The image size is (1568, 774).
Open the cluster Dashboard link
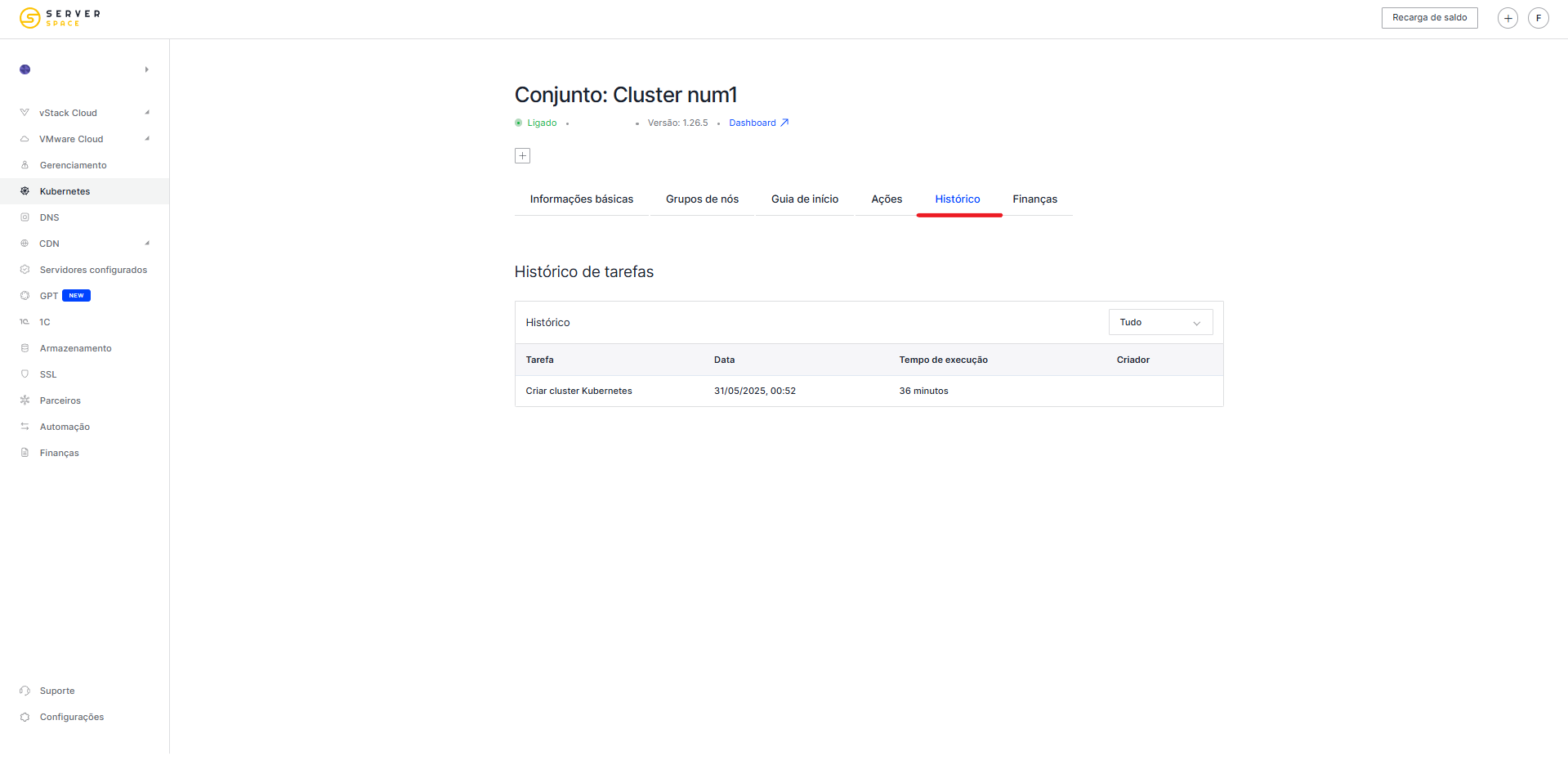pyautogui.click(x=753, y=123)
